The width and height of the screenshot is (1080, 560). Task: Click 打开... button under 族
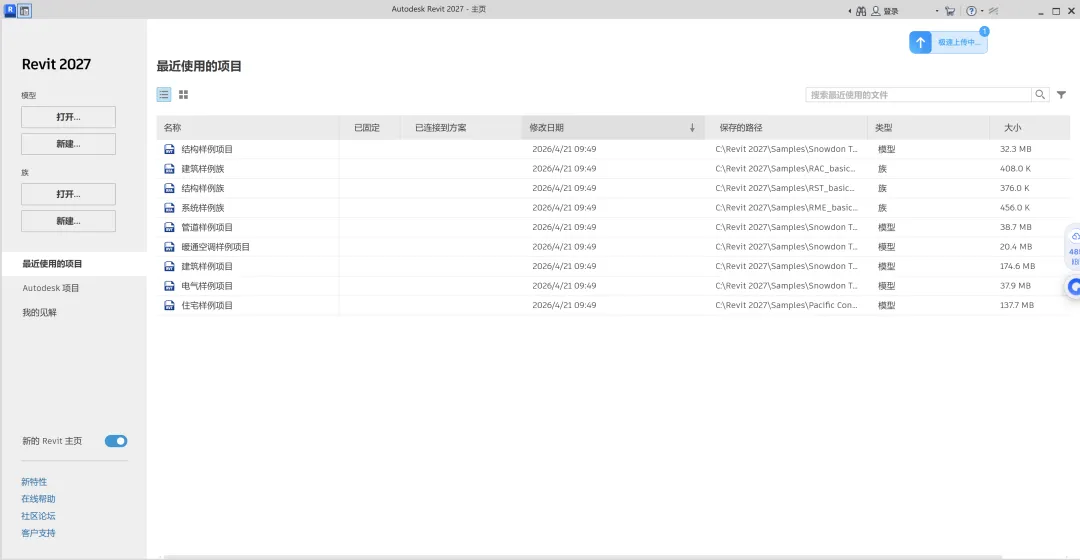click(68, 194)
